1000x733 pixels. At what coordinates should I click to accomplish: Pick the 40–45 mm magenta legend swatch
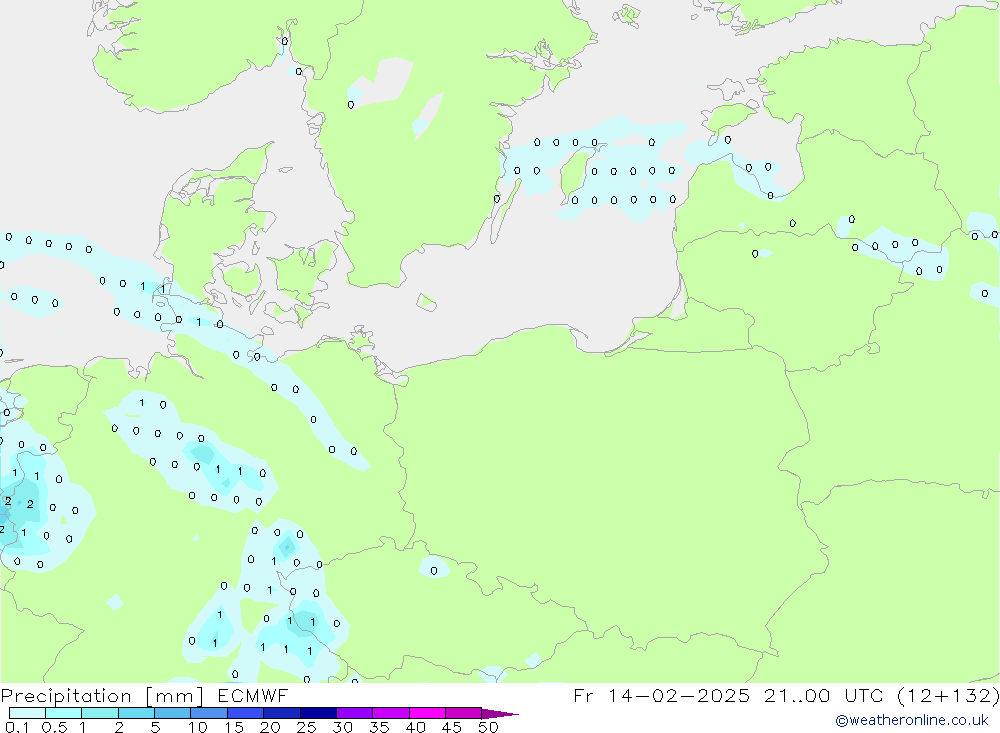tap(427, 713)
